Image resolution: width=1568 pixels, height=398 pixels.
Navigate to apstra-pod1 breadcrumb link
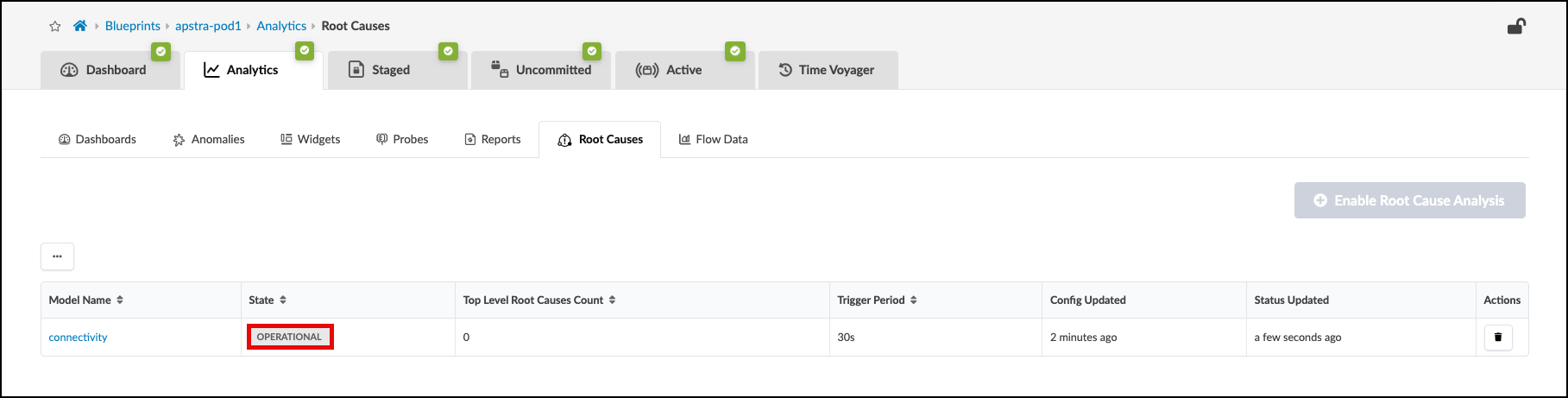tap(208, 26)
